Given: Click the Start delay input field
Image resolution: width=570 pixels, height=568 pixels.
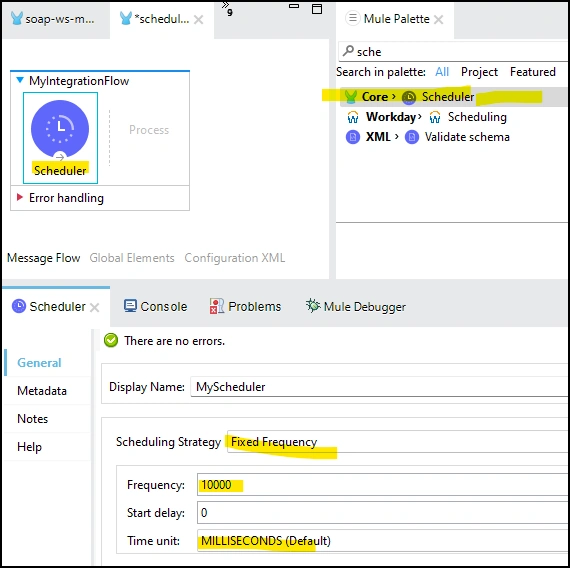Looking at the screenshot, I should point(382,513).
